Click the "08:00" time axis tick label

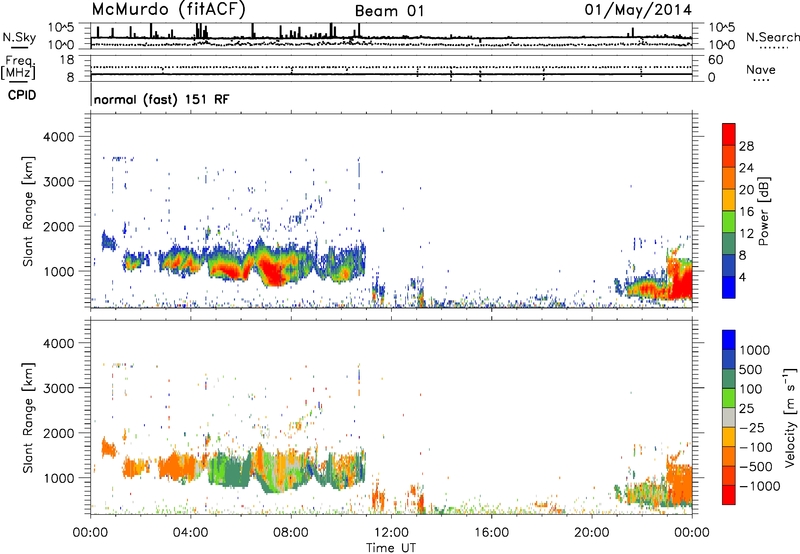291,533
